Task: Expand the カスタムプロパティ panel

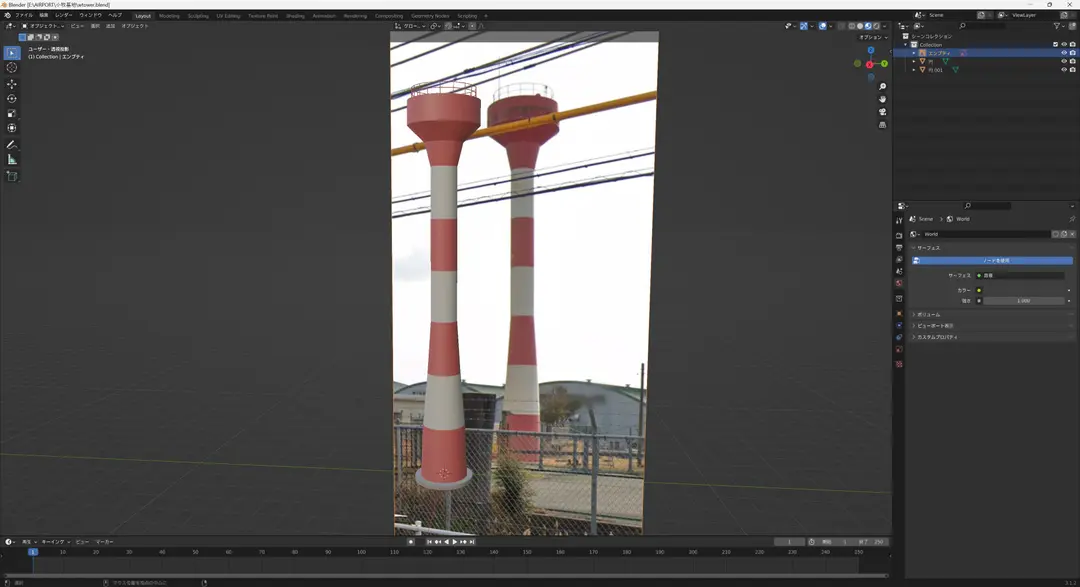Action: pyautogui.click(x=992, y=337)
